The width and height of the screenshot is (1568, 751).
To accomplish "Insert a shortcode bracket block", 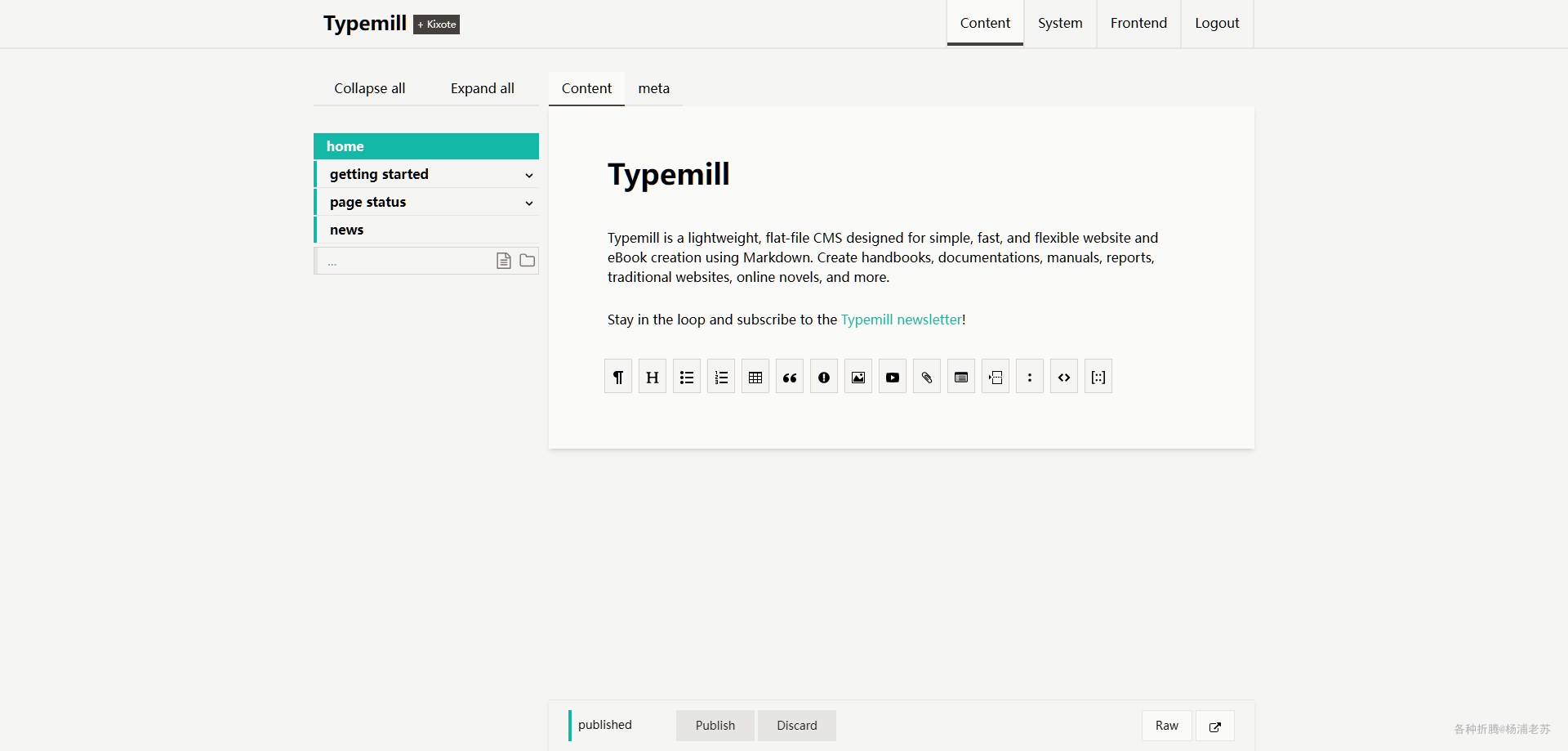I will (1098, 377).
